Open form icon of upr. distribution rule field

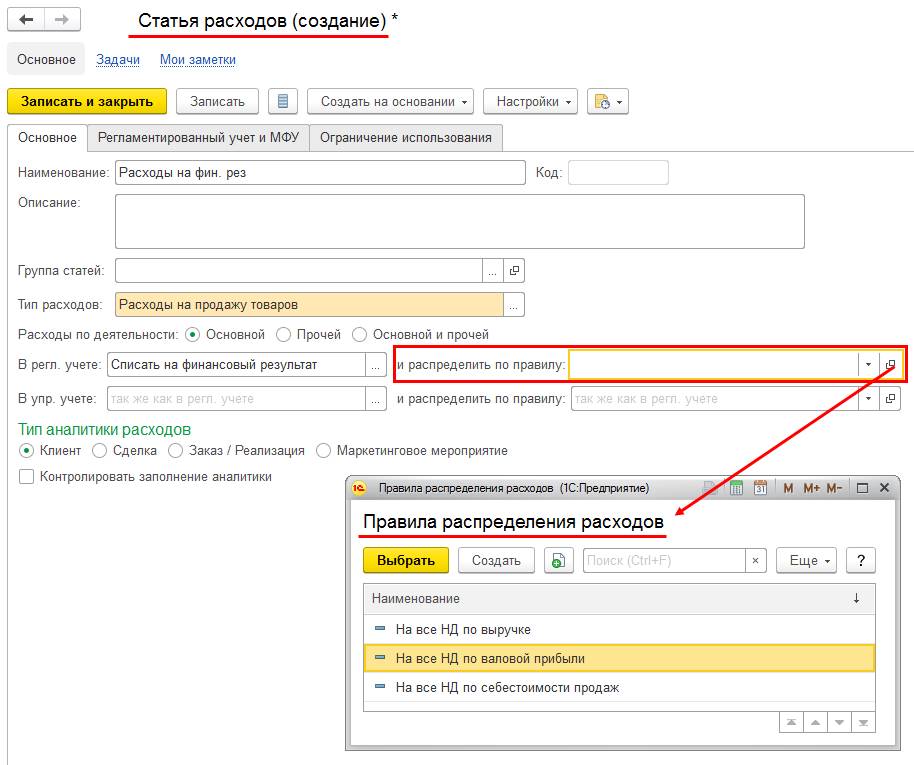click(x=890, y=399)
